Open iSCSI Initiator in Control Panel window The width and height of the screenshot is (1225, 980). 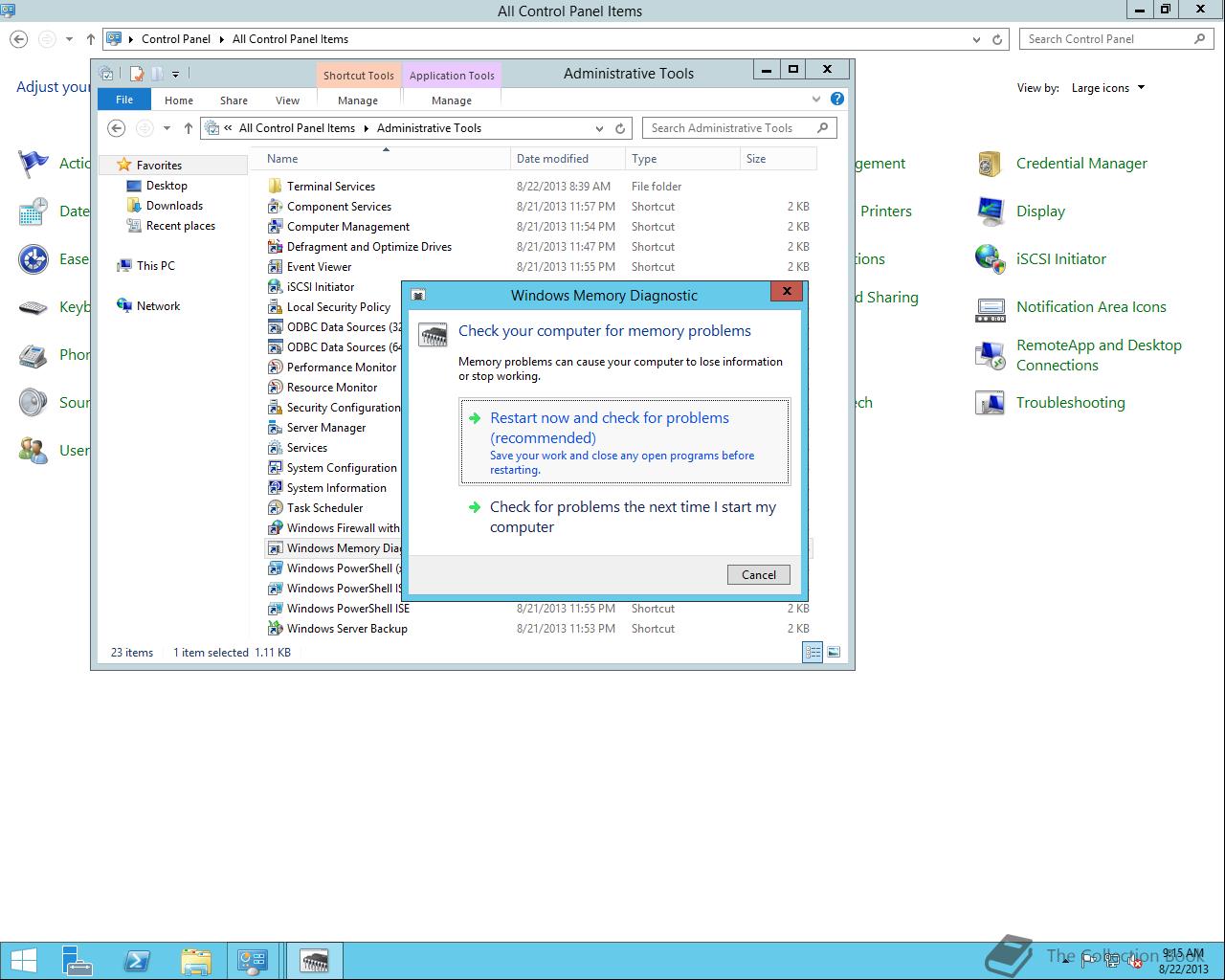coord(1040,259)
